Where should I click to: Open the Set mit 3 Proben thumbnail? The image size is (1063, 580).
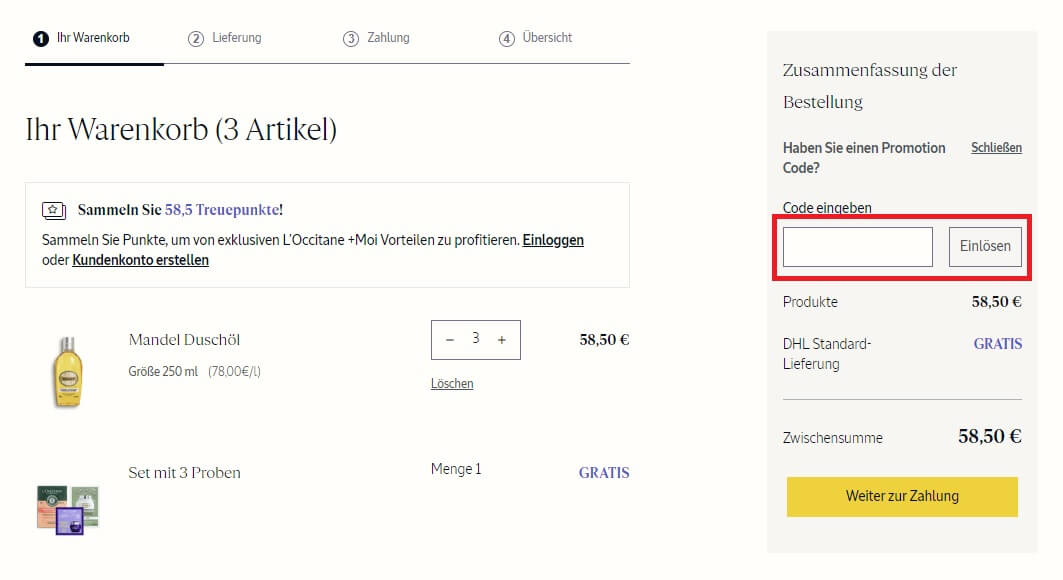tap(68, 510)
